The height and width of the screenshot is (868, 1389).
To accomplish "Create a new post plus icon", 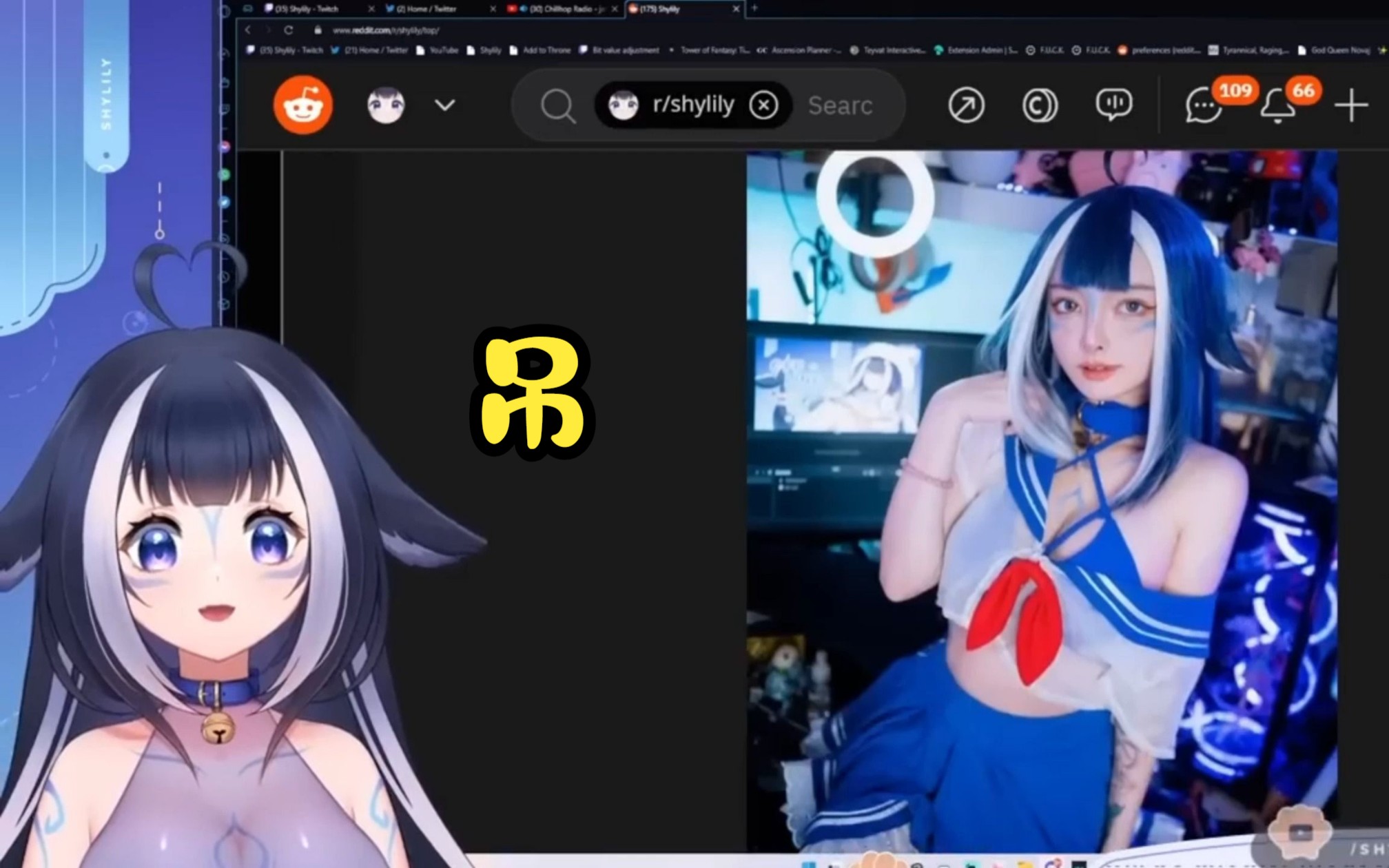I will pos(1351,105).
